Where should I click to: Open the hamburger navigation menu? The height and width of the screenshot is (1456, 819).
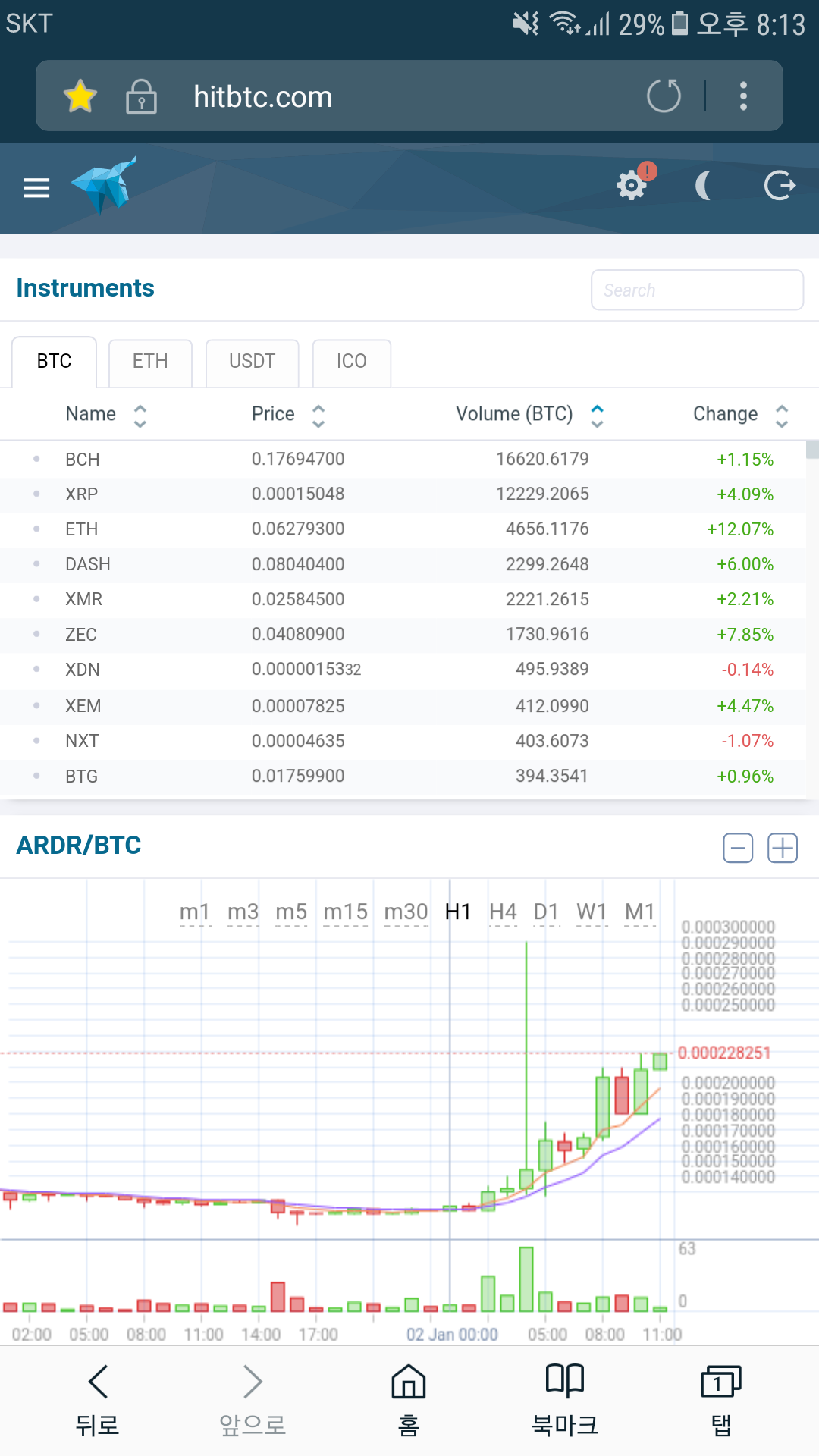(36, 187)
